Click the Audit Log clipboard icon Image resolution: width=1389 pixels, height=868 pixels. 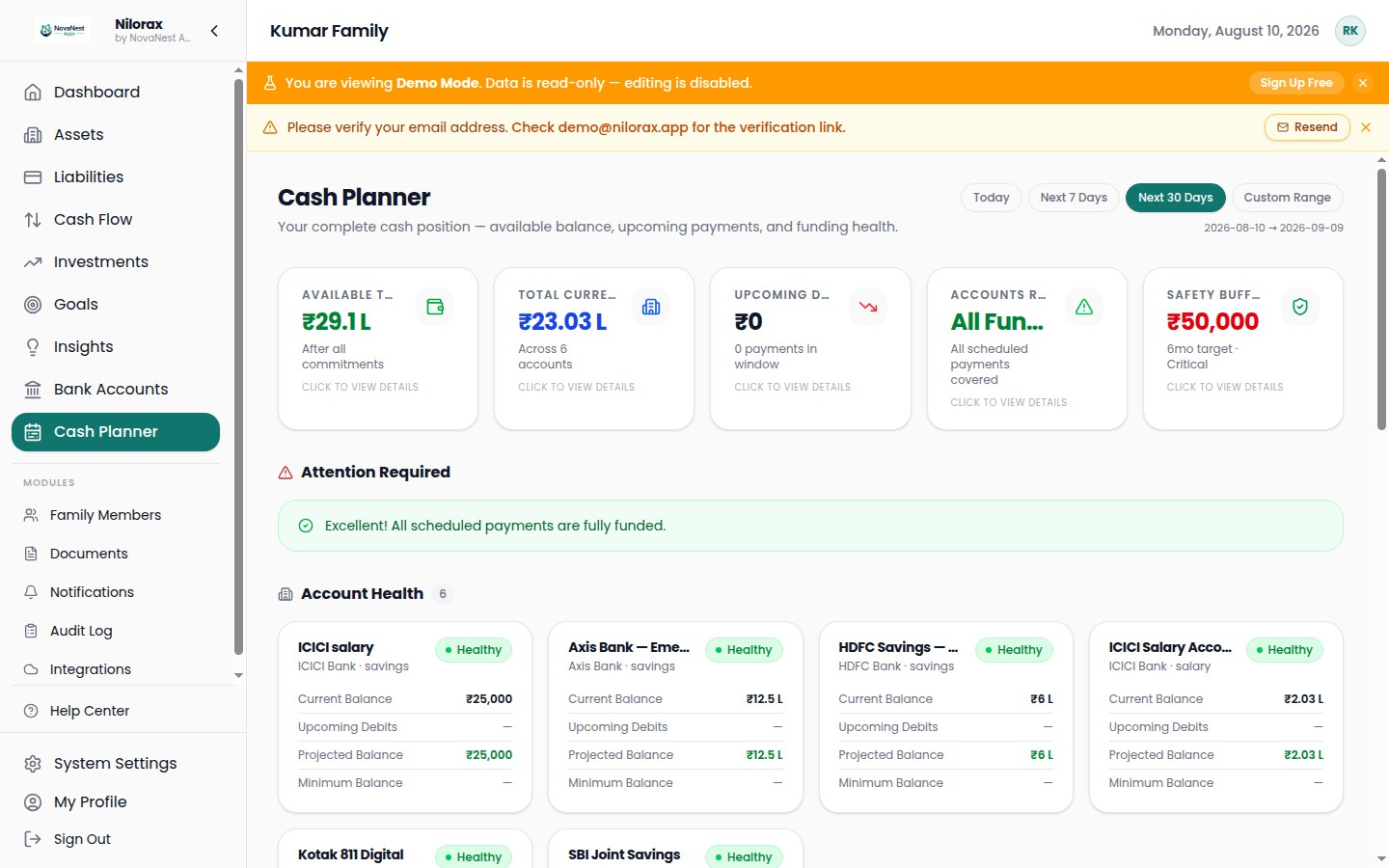[x=31, y=631]
